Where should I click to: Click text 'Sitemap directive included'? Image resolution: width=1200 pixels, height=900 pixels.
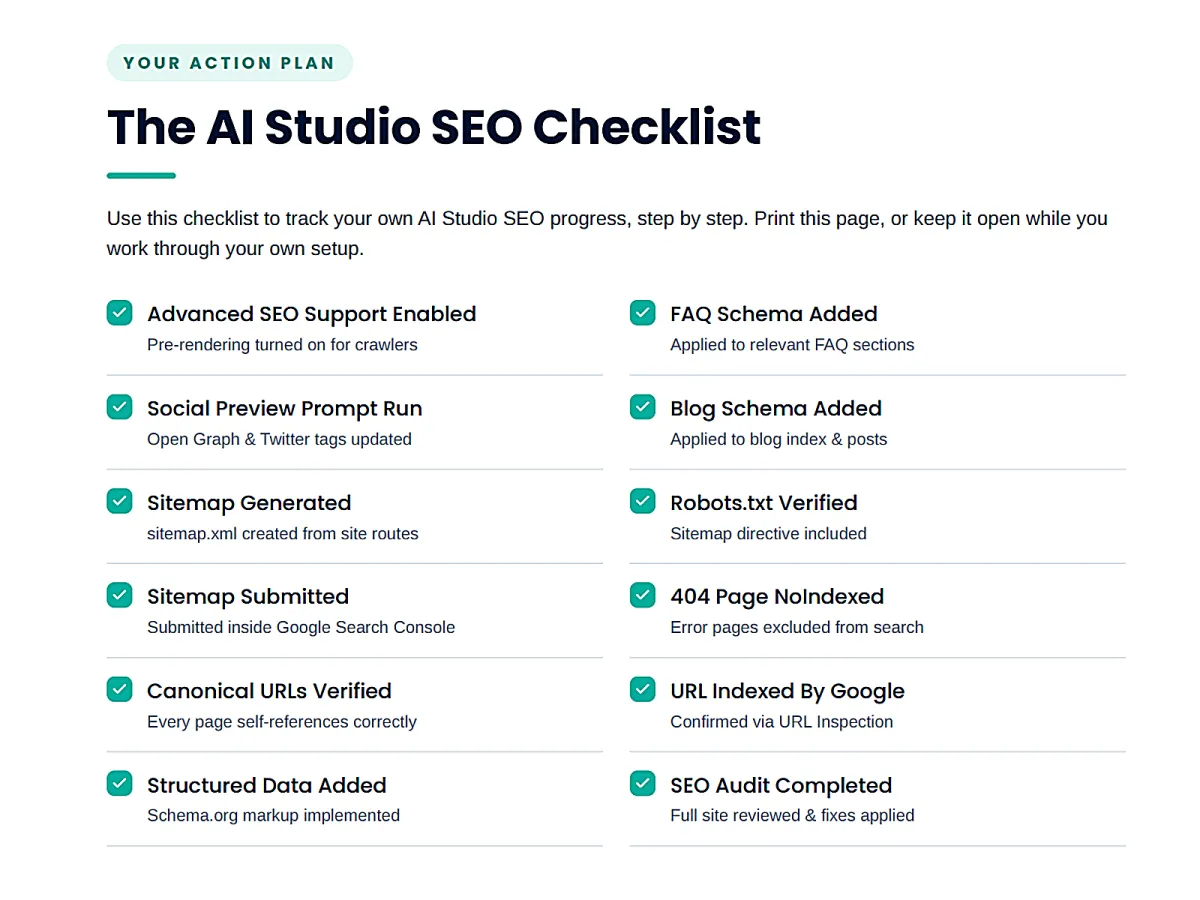click(768, 534)
